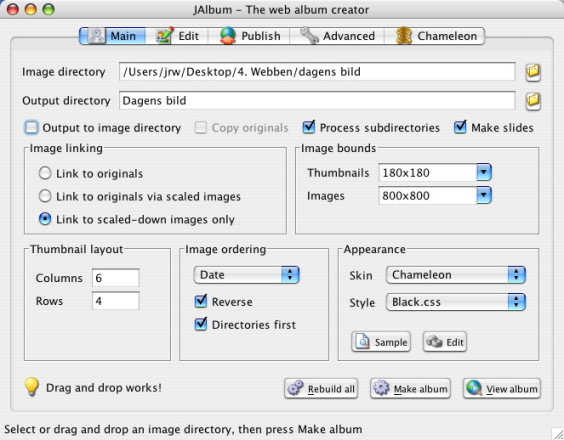
Task: Click the Columns number field
Action: pyautogui.click(x=115, y=278)
